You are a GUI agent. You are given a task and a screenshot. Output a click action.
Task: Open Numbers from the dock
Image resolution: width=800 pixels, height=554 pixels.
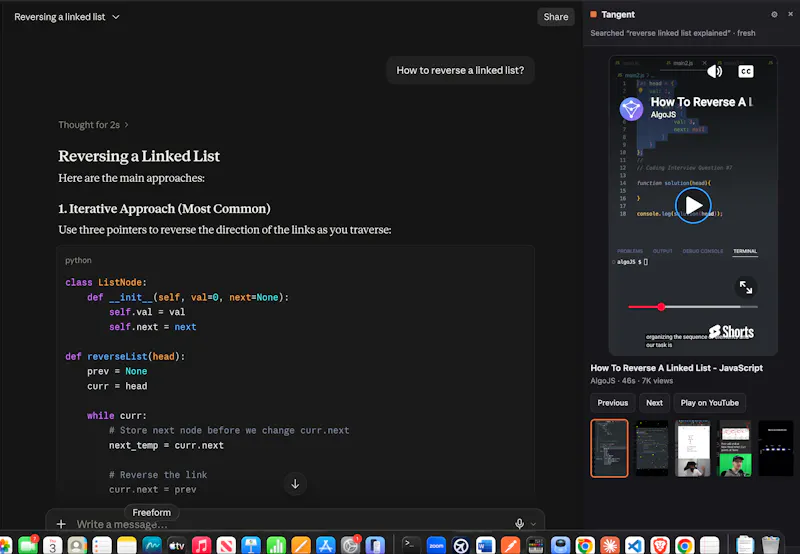point(276,545)
